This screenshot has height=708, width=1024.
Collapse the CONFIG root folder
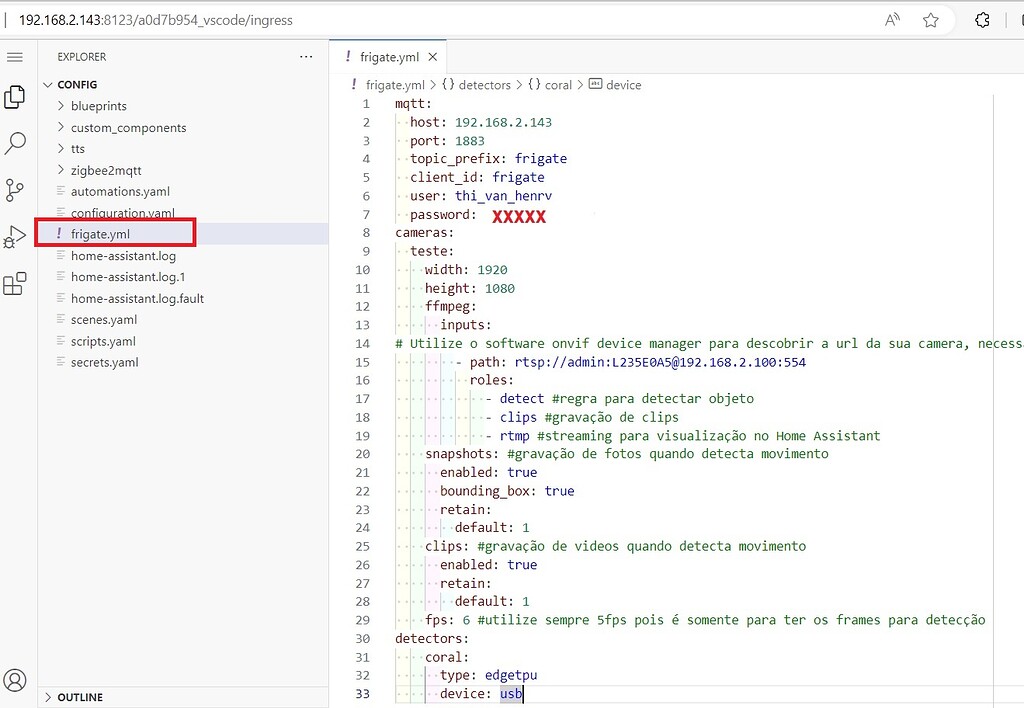pos(77,85)
